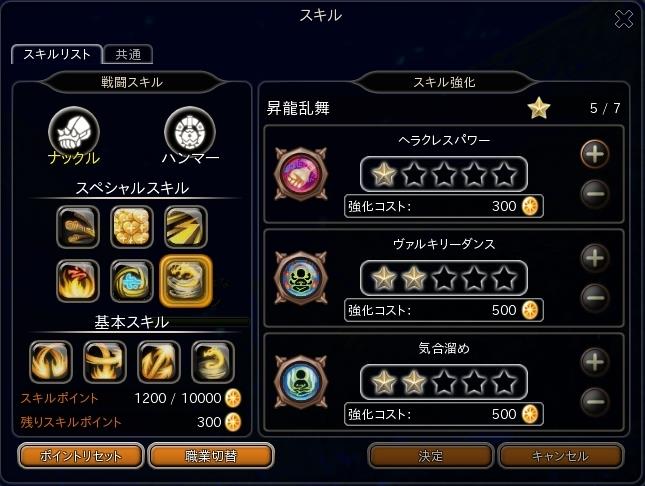Click the ポイントリセット button

click(81, 456)
